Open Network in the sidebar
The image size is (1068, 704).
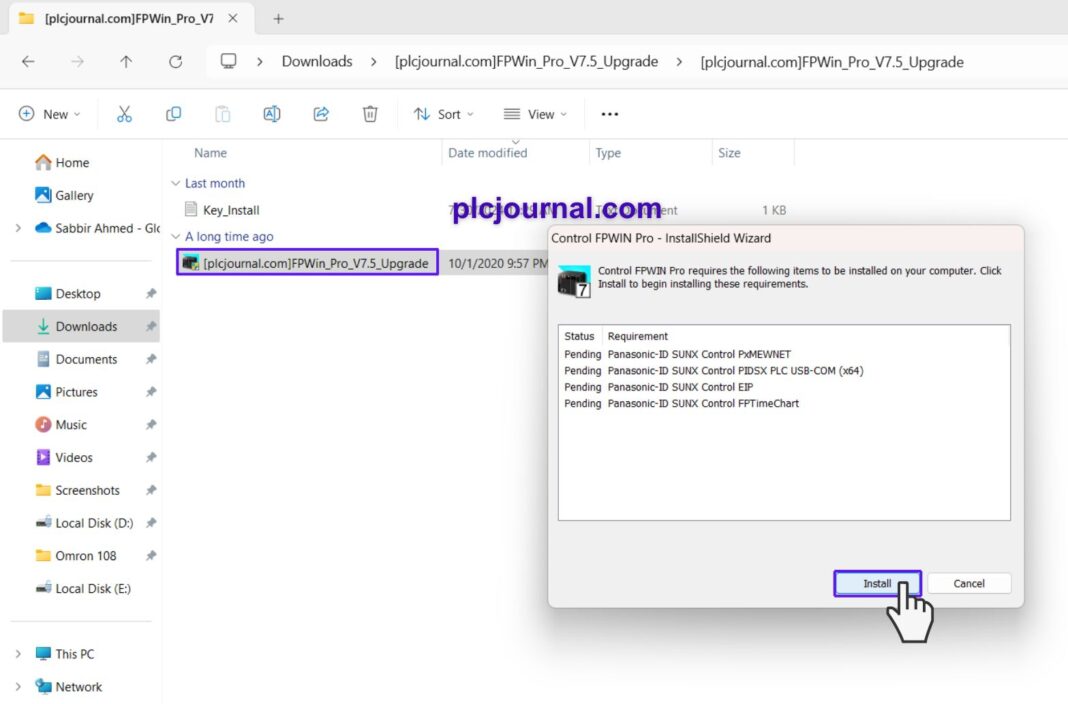[78, 686]
